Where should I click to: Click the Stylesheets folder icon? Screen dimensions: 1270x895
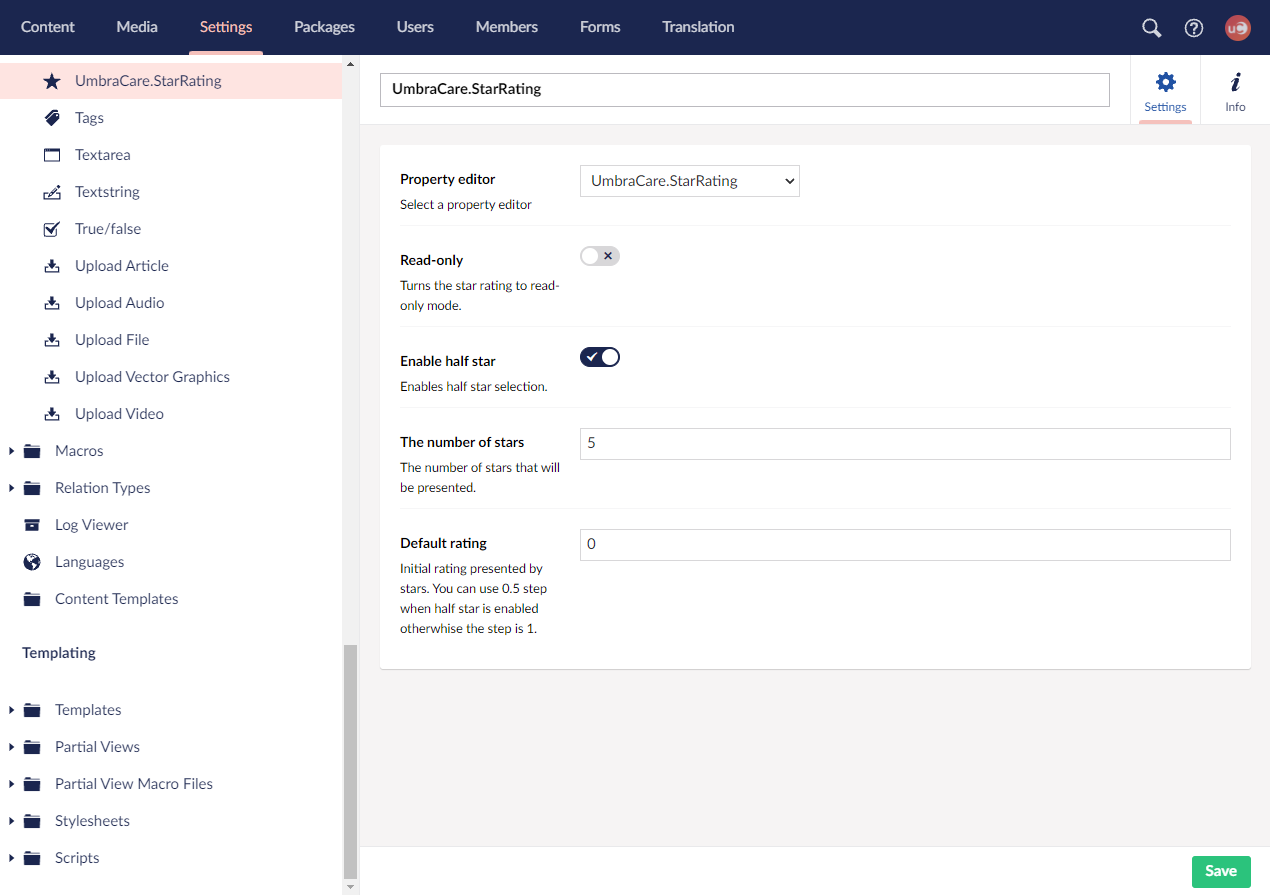[x=33, y=821]
